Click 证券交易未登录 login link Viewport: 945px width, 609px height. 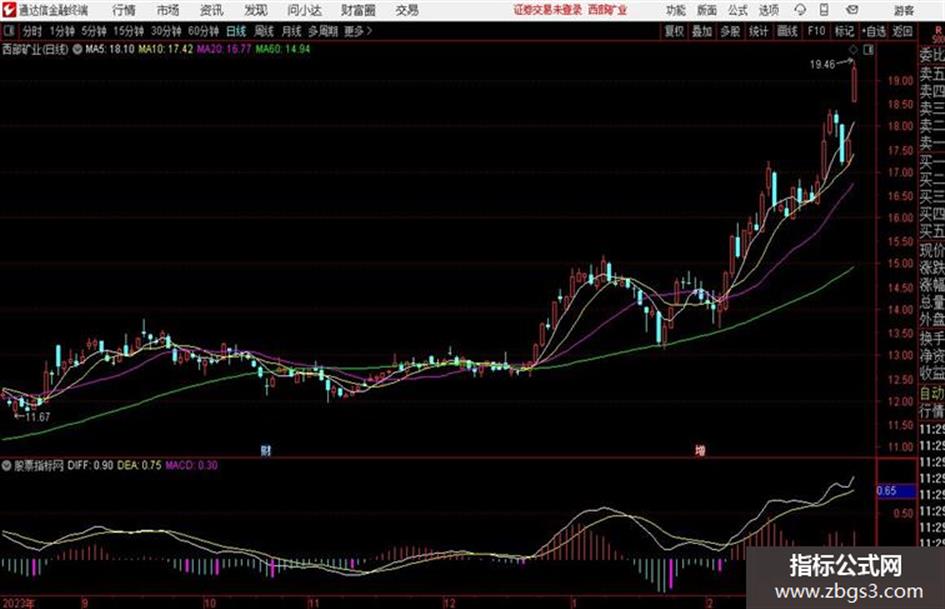[548, 10]
